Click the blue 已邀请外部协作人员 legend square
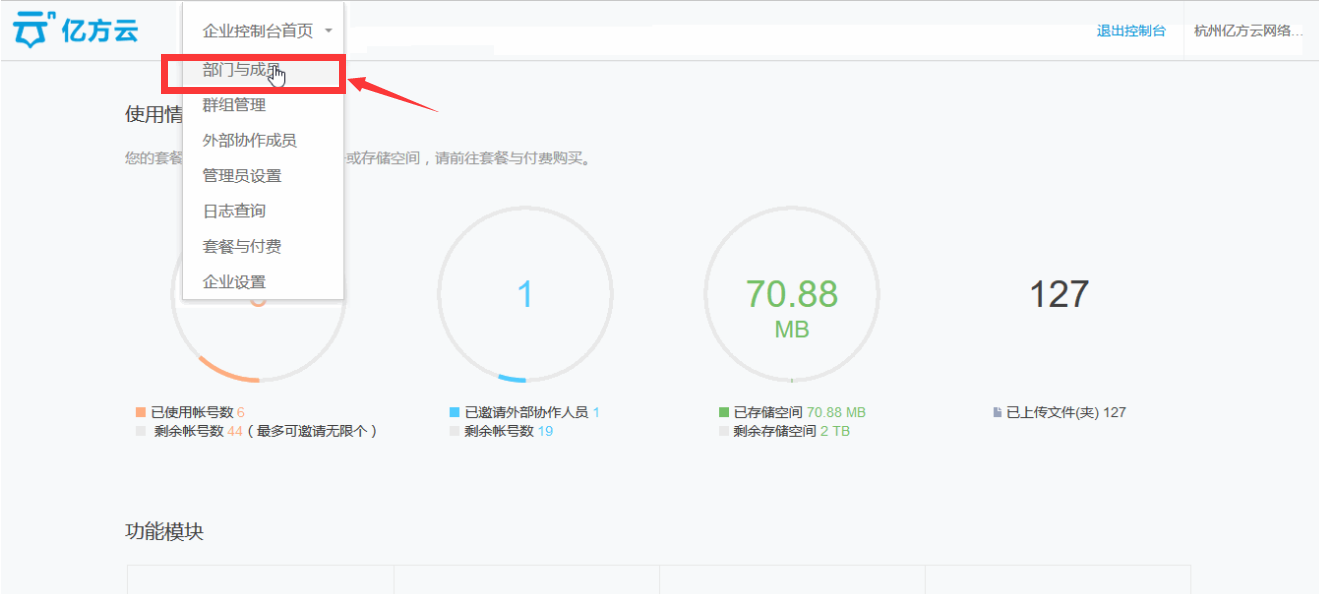Screen dimensions: 1319x594 (x=455, y=412)
